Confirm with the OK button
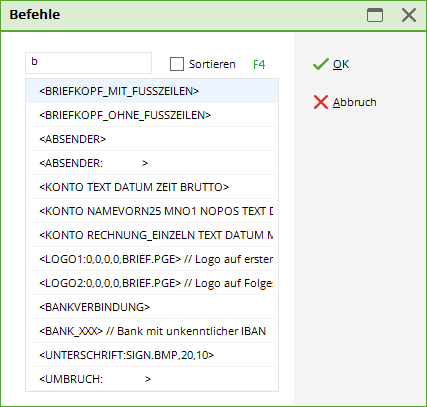Viewport: 427px width, 407px height. pos(331,64)
